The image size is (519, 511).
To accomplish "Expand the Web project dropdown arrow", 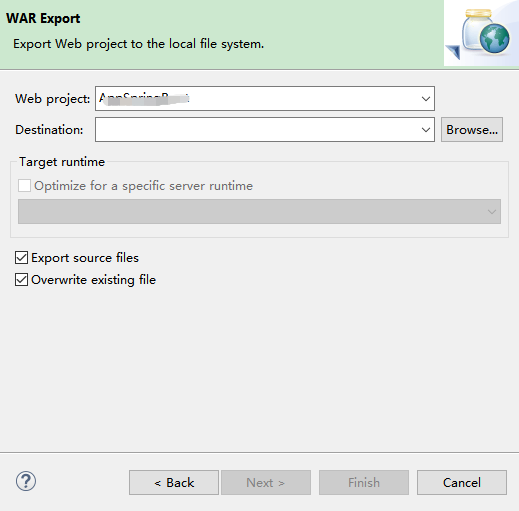I will [x=425, y=99].
